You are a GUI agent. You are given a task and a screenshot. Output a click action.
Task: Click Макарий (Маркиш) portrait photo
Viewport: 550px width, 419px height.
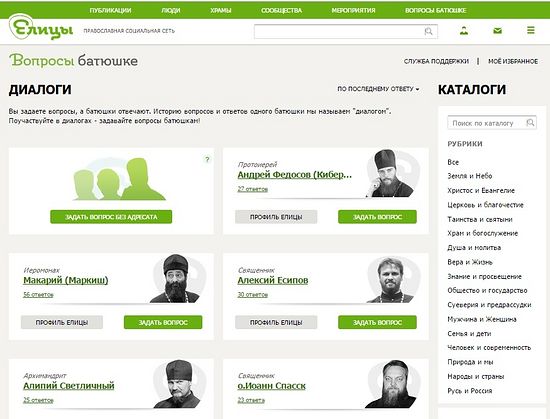tap(176, 278)
